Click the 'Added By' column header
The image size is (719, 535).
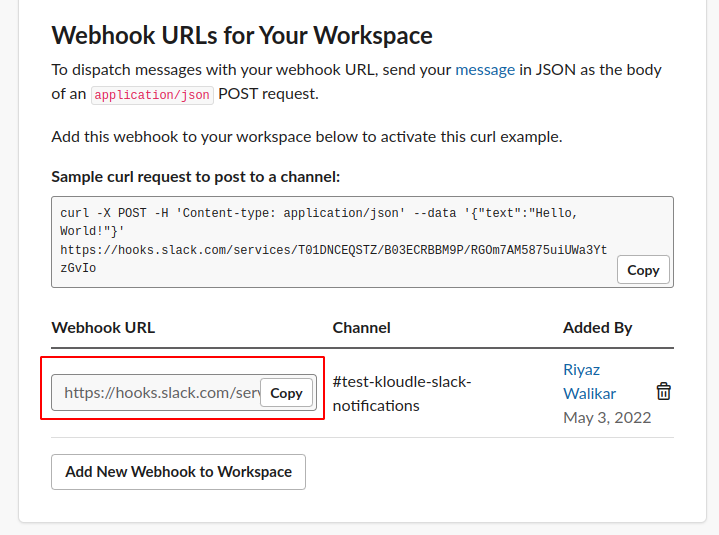597,328
